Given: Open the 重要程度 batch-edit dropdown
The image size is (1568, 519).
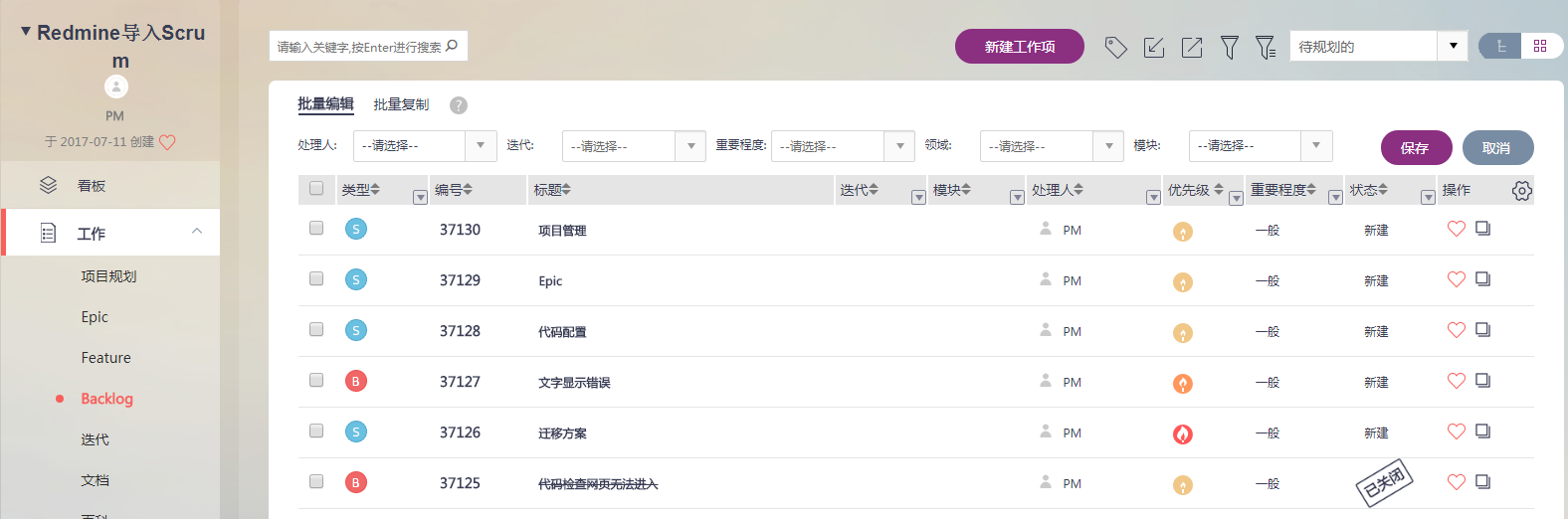Looking at the screenshot, I should click(x=843, y=146).
